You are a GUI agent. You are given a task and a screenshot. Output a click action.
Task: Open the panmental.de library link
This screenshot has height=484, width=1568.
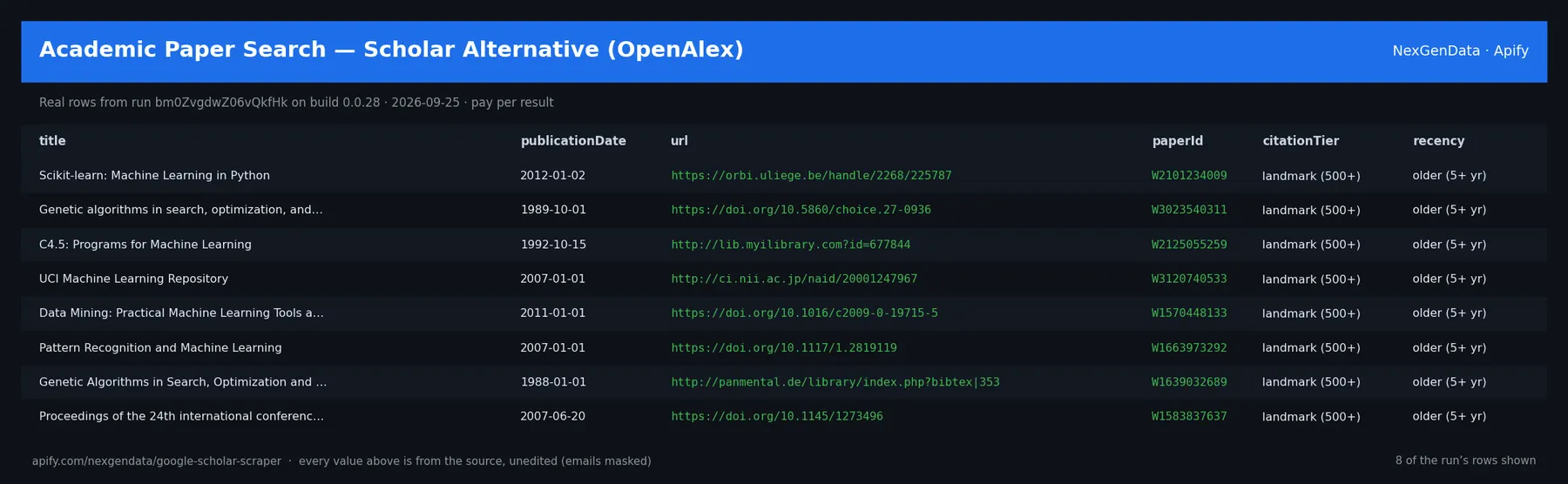[x=835, y=382]
